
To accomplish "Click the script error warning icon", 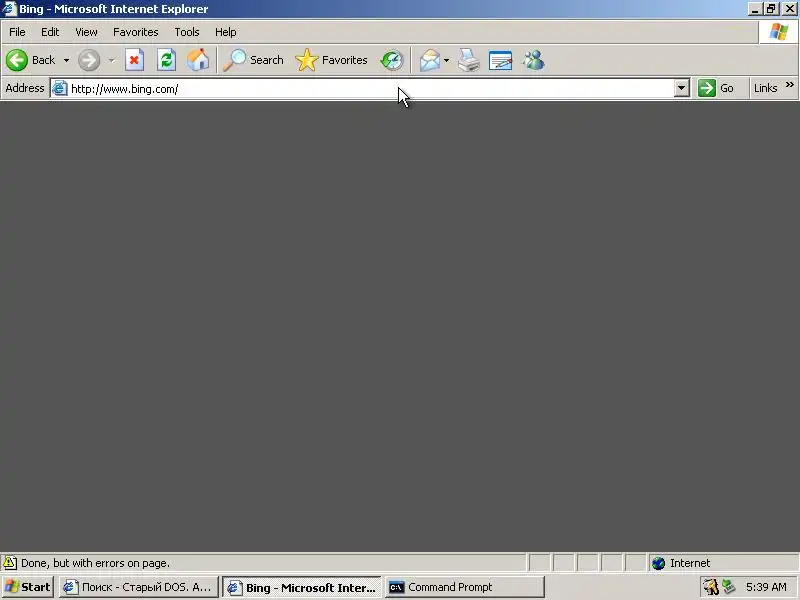I will (x=9, y=563).
